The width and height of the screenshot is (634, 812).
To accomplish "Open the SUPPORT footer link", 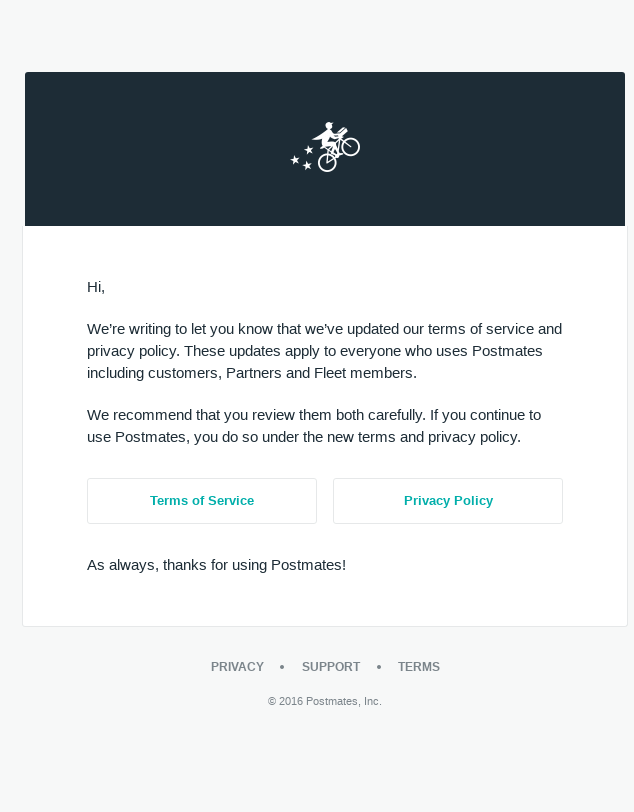I will [331, 666].
